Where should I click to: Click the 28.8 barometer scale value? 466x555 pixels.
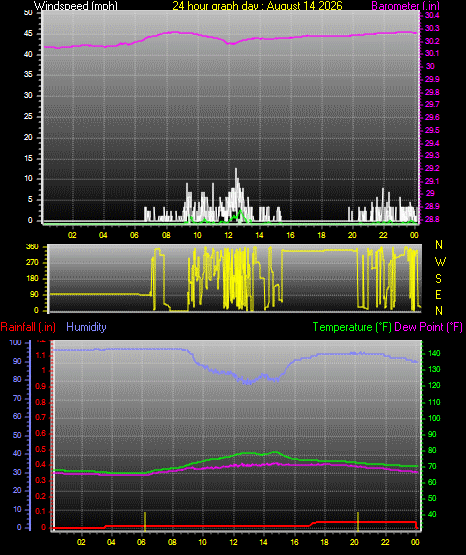pyautogui.click(x=432, y=219)
